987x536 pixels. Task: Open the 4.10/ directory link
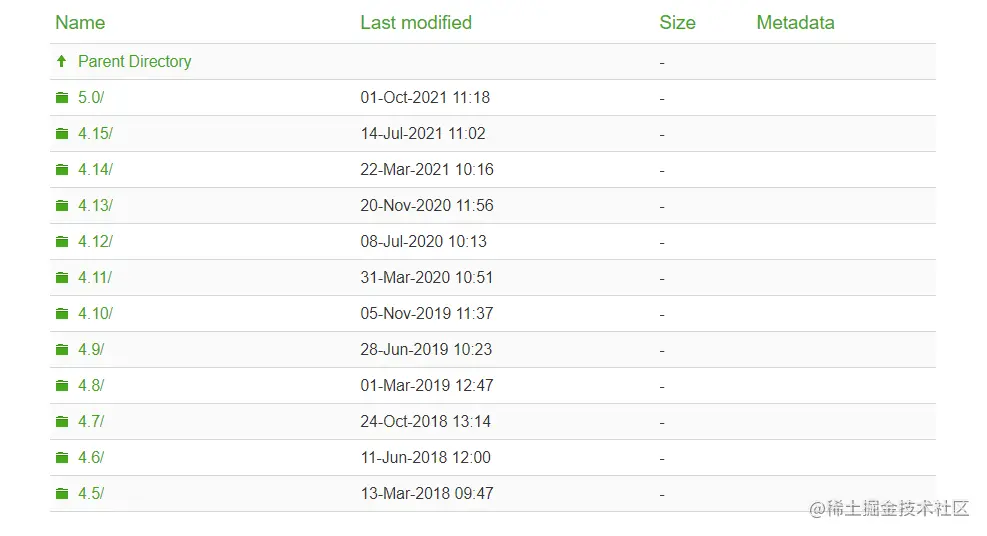[x=95, y=313]
